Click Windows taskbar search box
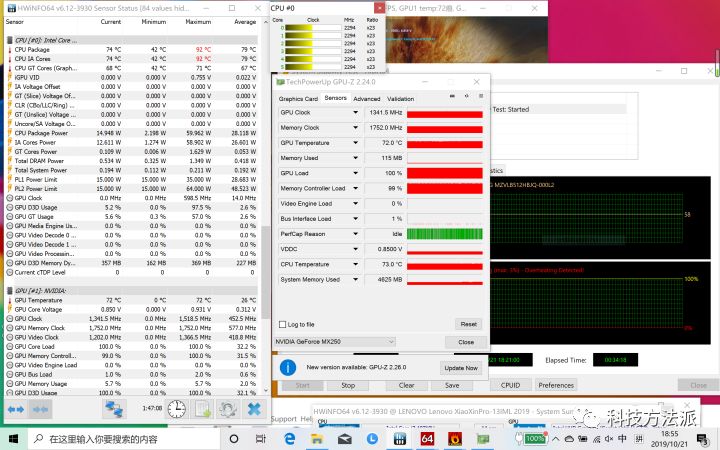 [124, 439]
